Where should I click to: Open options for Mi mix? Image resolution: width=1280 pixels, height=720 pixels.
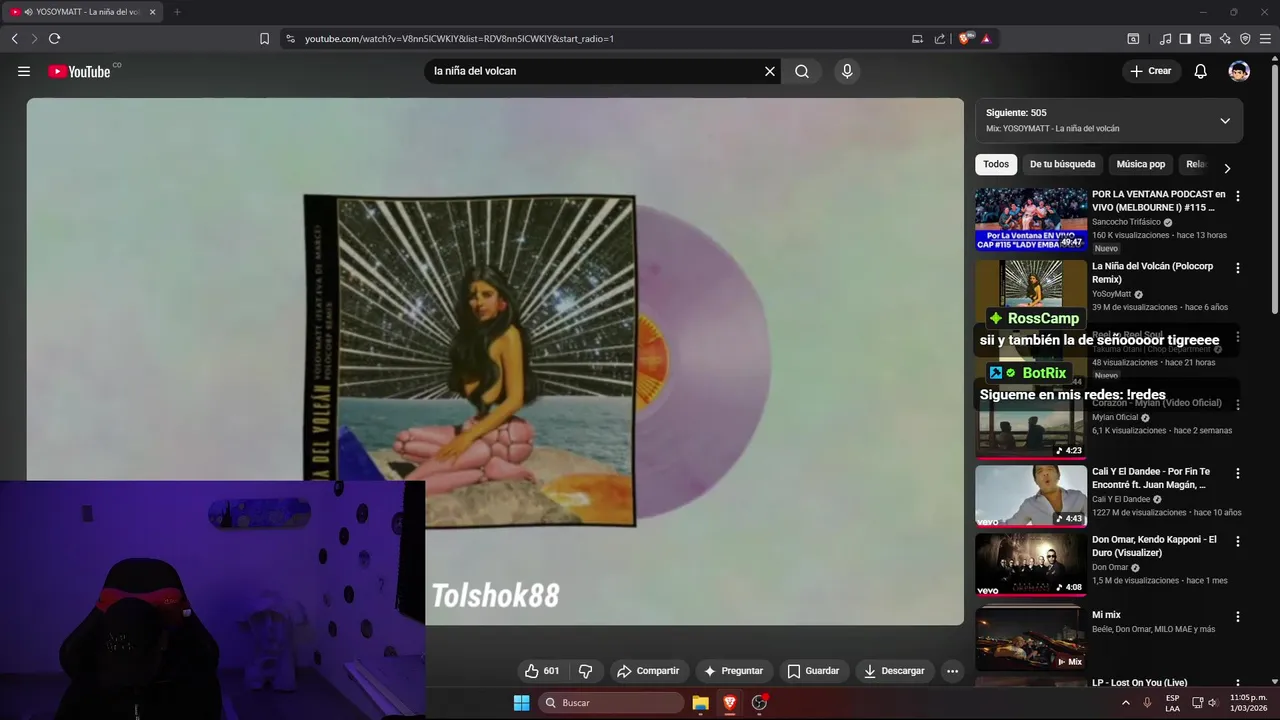click(1238, 617)
